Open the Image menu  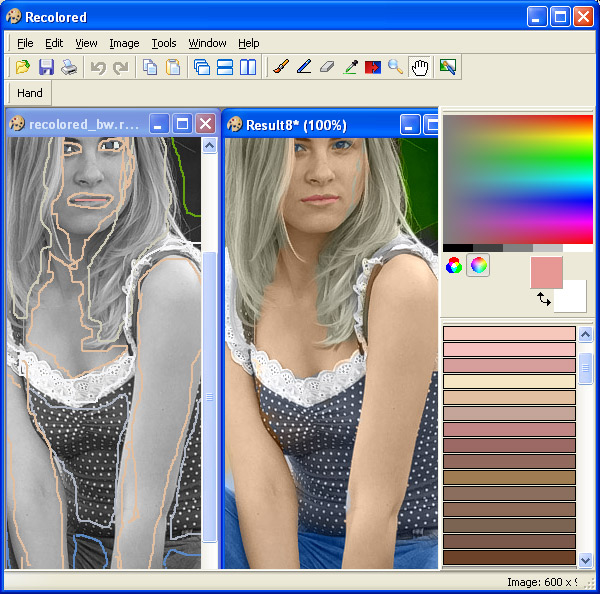pos(124,43)
